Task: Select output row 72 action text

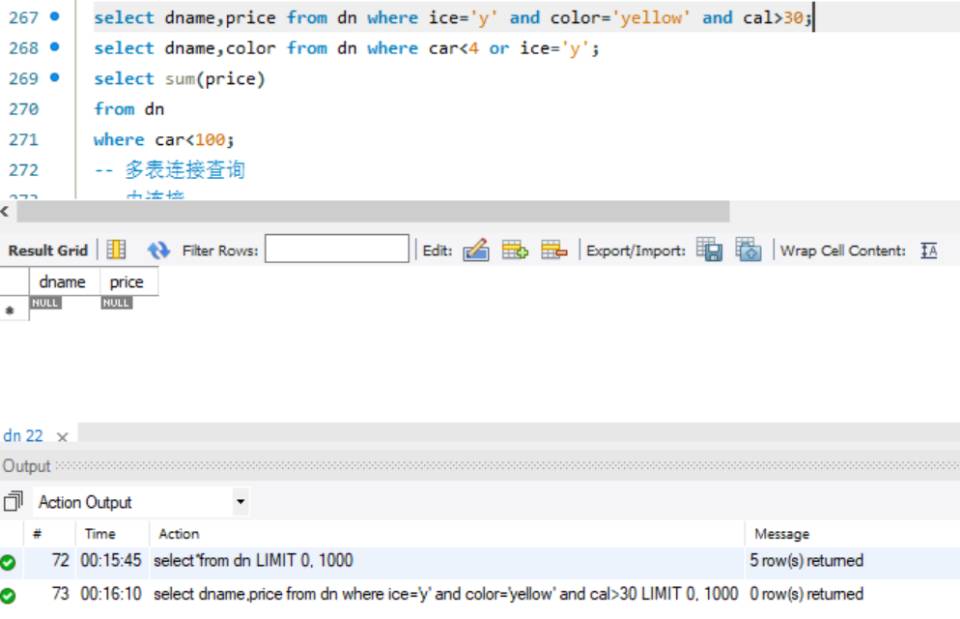Action: [x=253, y=561]
